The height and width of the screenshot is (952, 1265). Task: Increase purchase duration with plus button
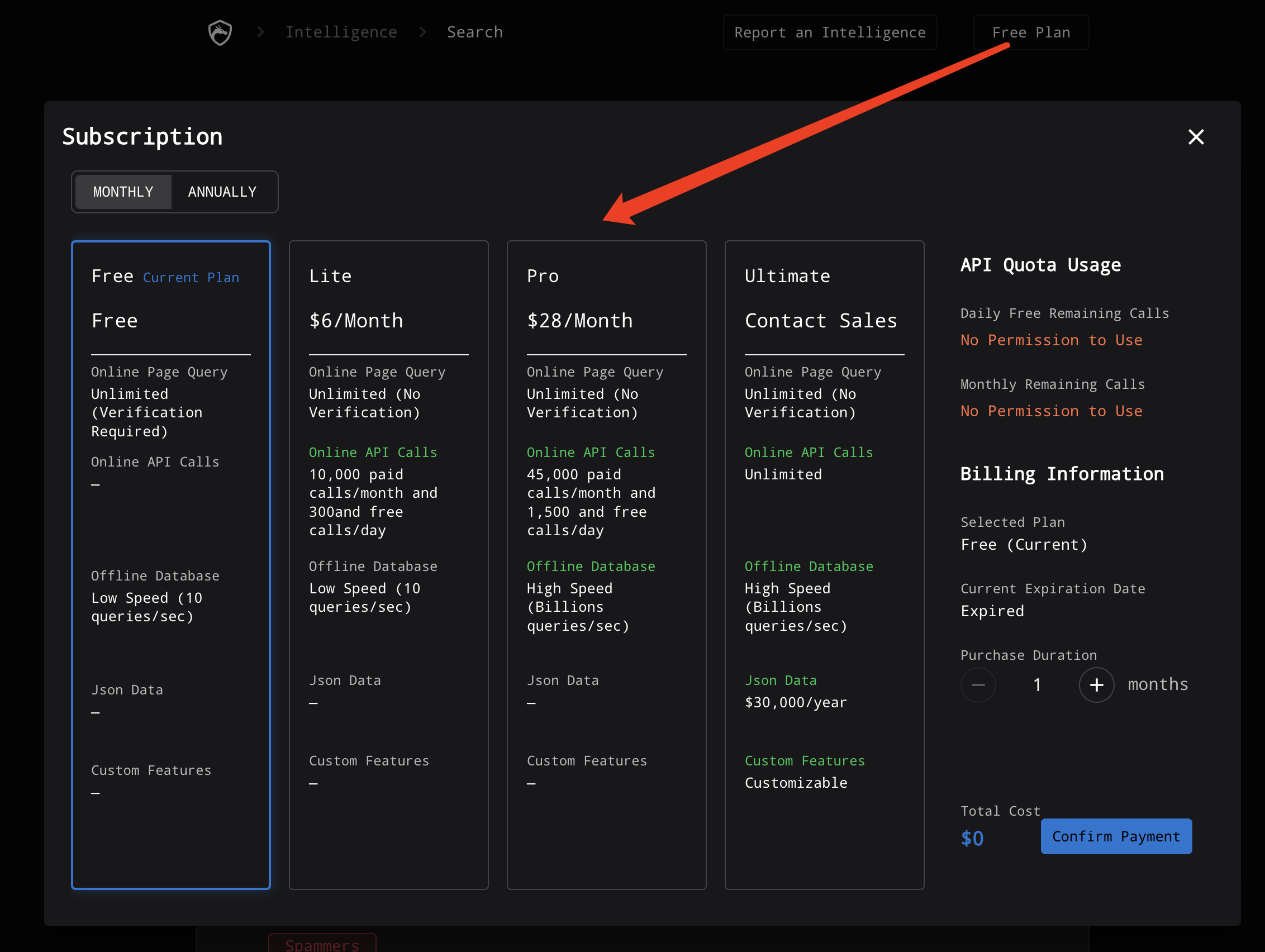(1096, 684)
